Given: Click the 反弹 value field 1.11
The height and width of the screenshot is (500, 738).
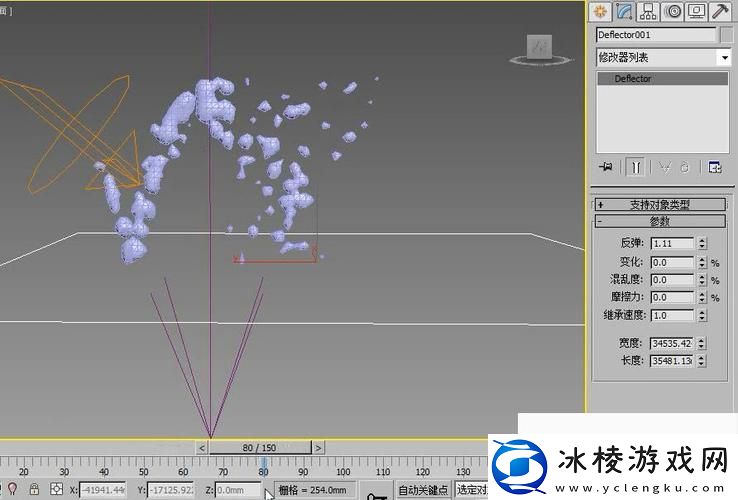Looking at the screenshot, I should click(672, 243).
